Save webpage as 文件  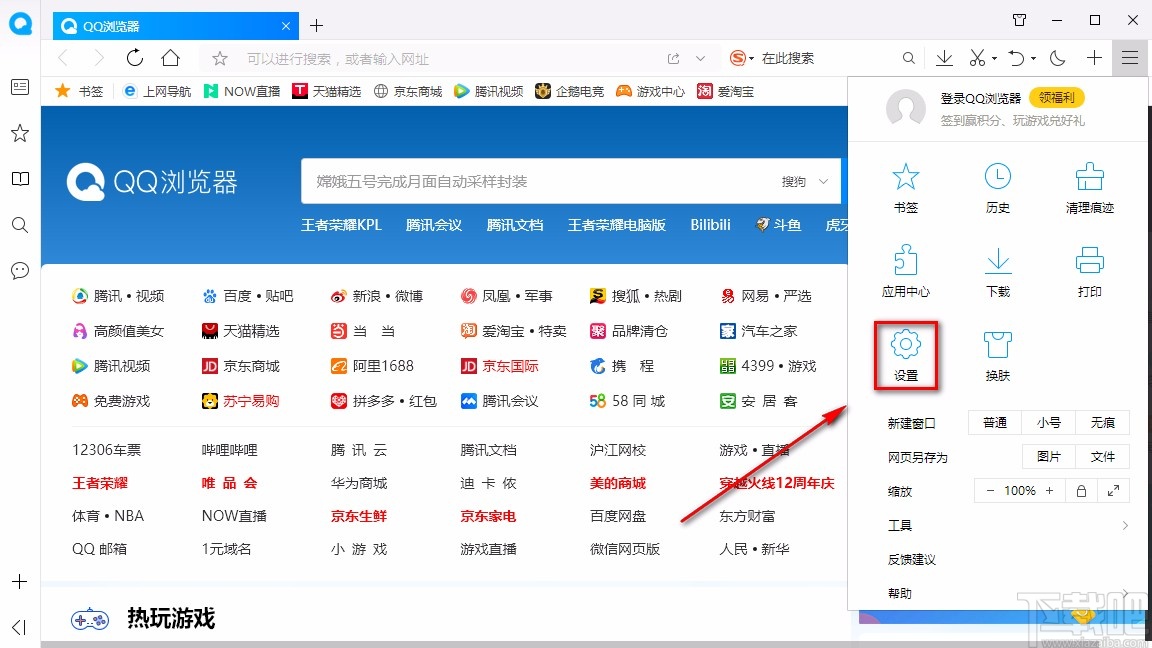pos(1102,457)
